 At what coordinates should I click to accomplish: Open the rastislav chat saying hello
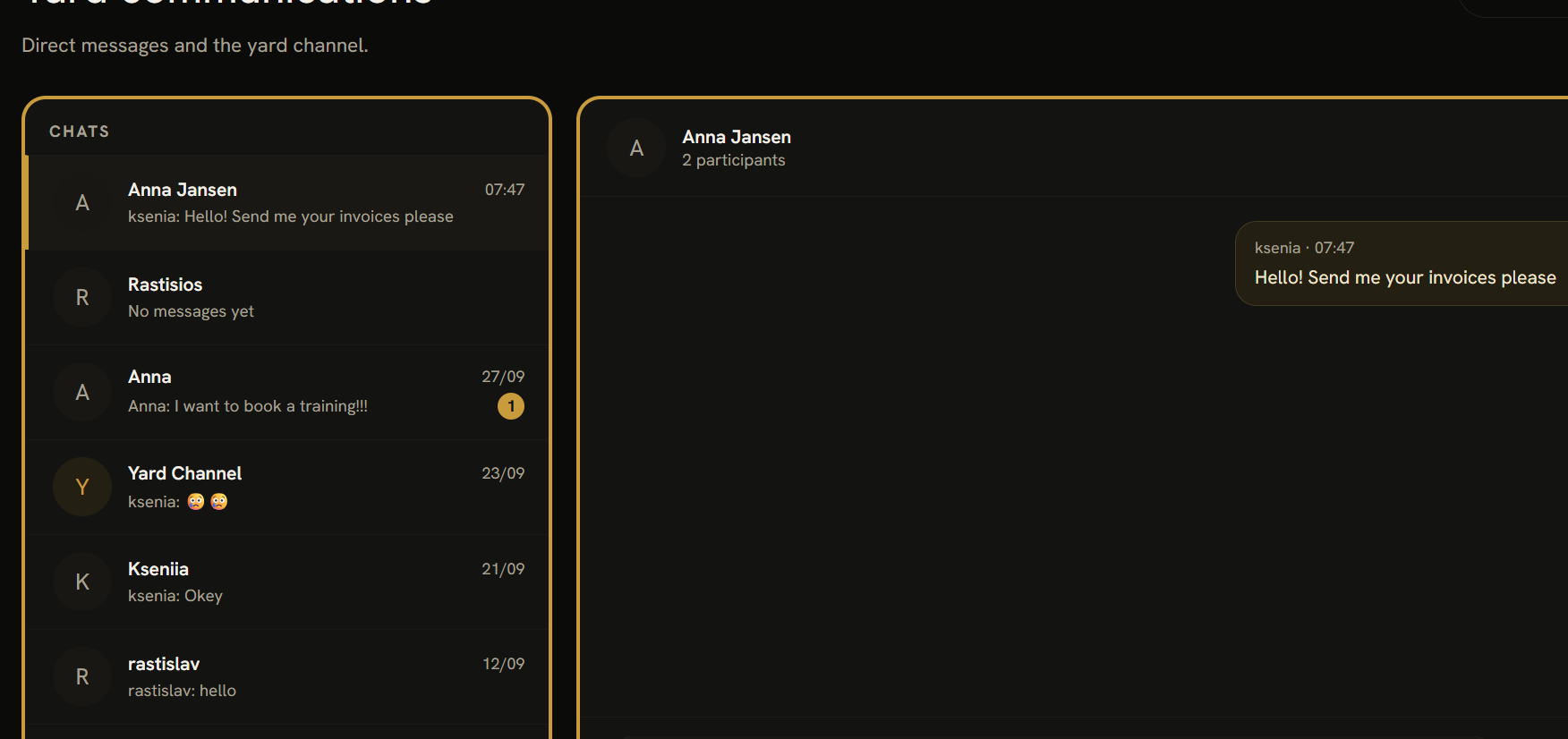pos(286,676)
